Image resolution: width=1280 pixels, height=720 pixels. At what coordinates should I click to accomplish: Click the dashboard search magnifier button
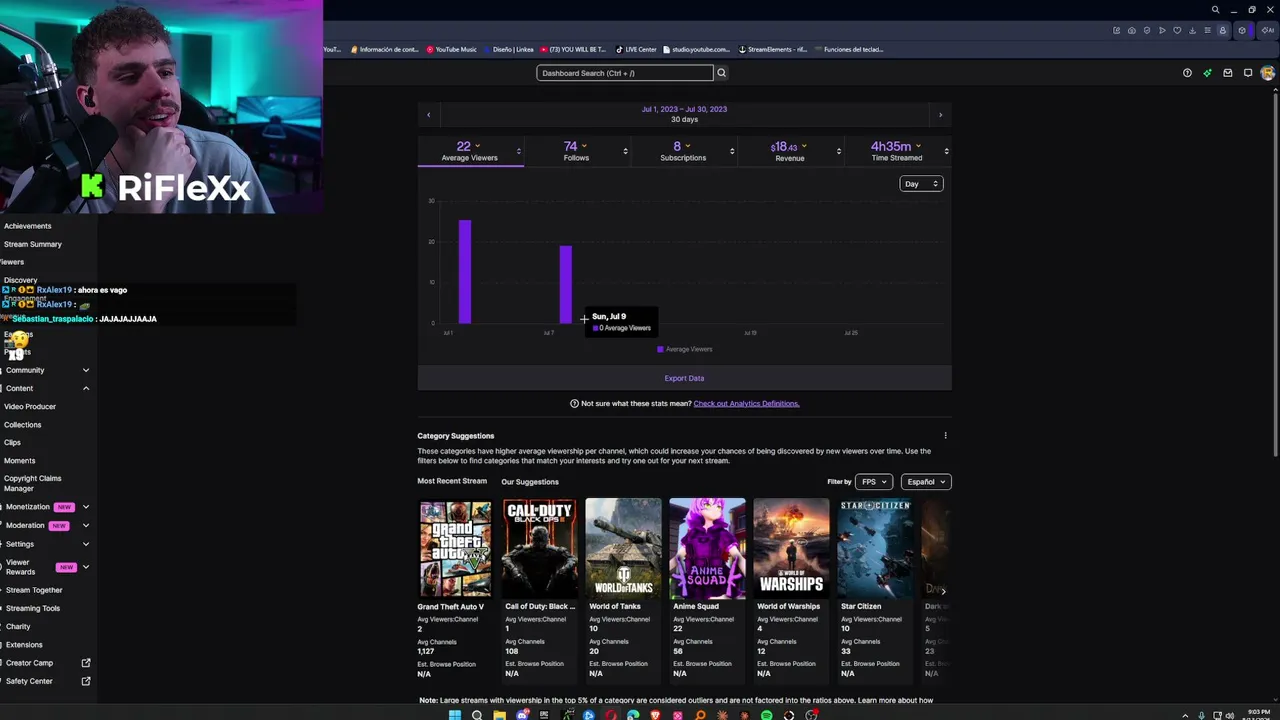click(721, 73)
